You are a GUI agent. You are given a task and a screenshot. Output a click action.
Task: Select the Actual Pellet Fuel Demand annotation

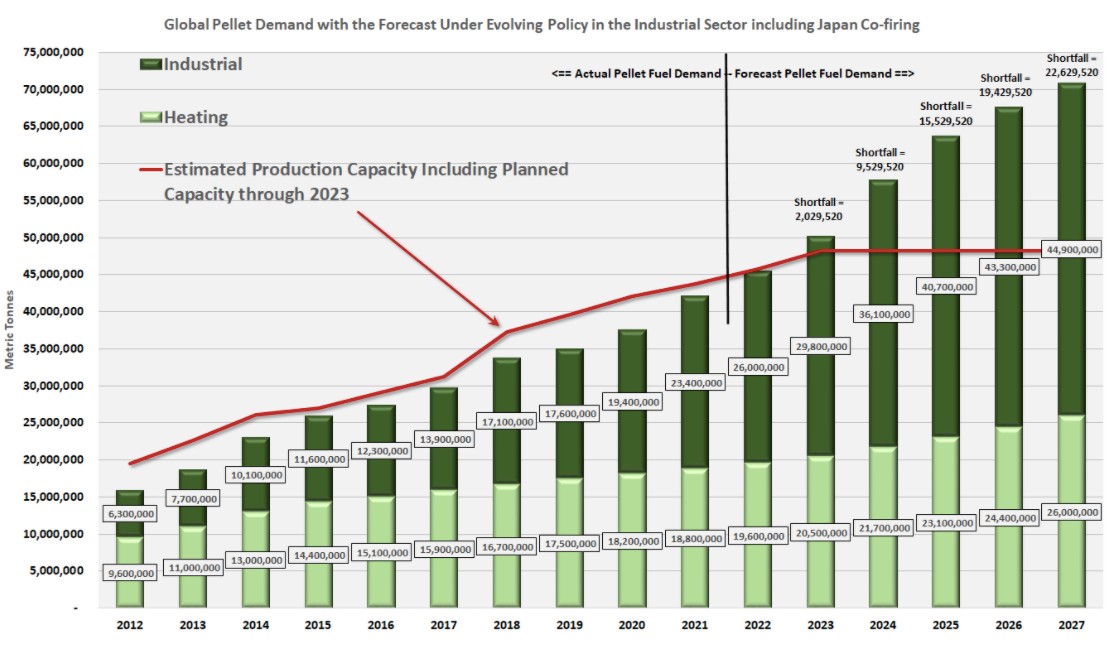coord(636,74)
